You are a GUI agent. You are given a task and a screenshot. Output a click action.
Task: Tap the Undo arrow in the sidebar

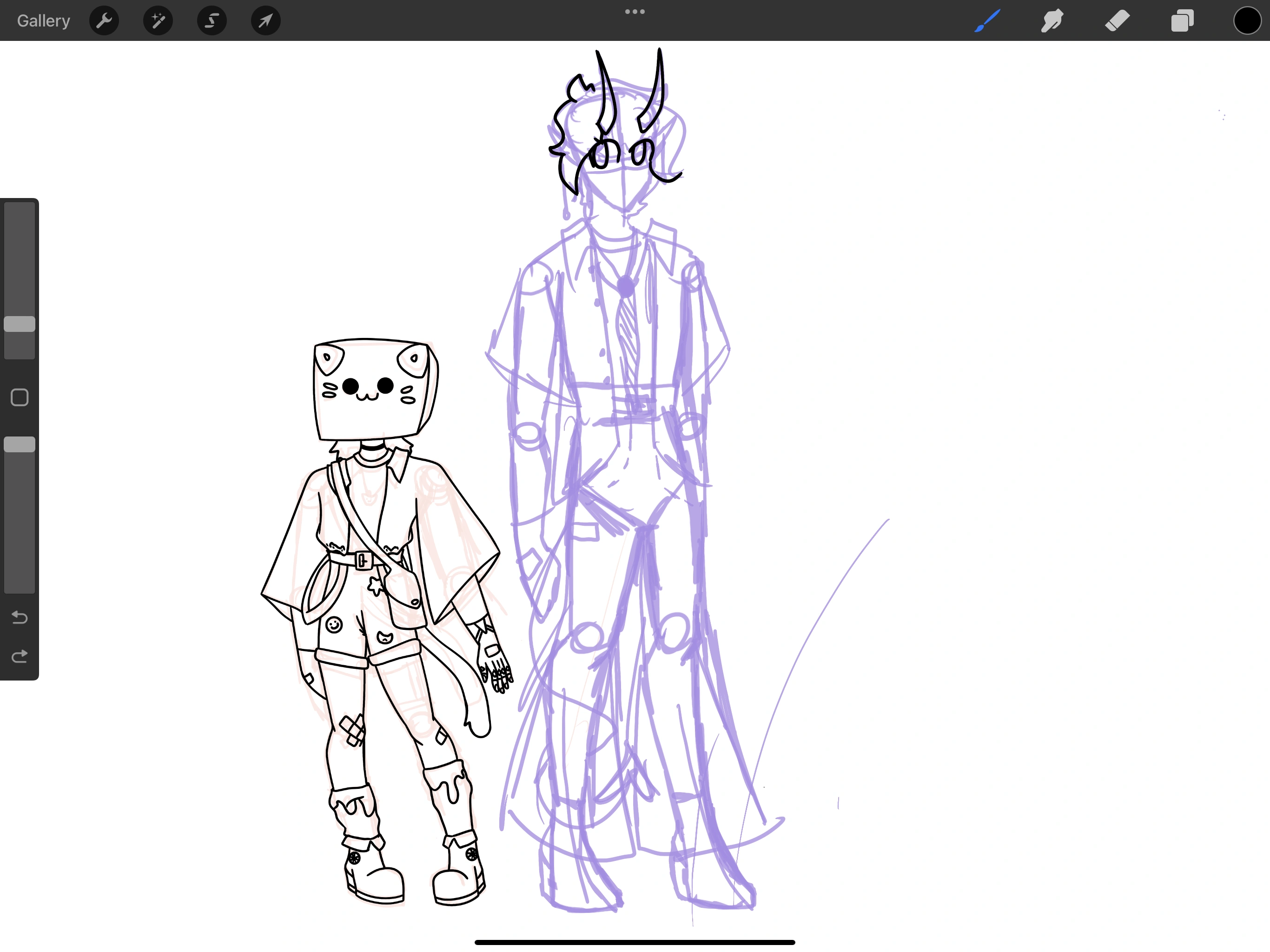click(20, 618)
